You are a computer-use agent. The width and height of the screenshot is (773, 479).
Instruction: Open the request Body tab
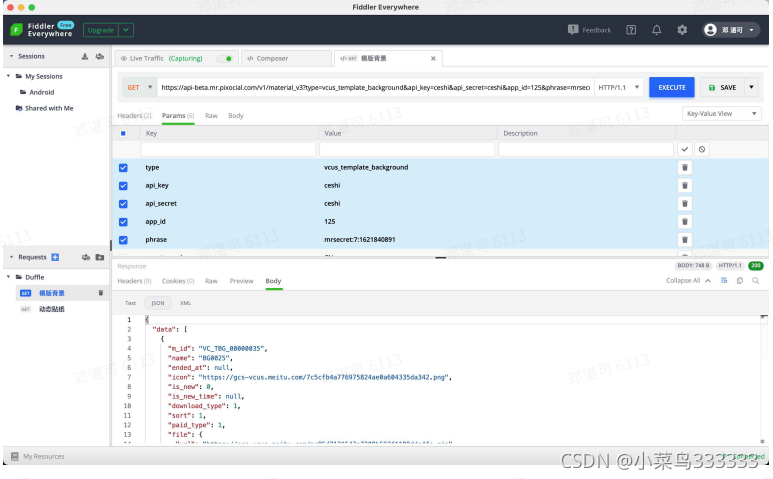pos(236,116)
